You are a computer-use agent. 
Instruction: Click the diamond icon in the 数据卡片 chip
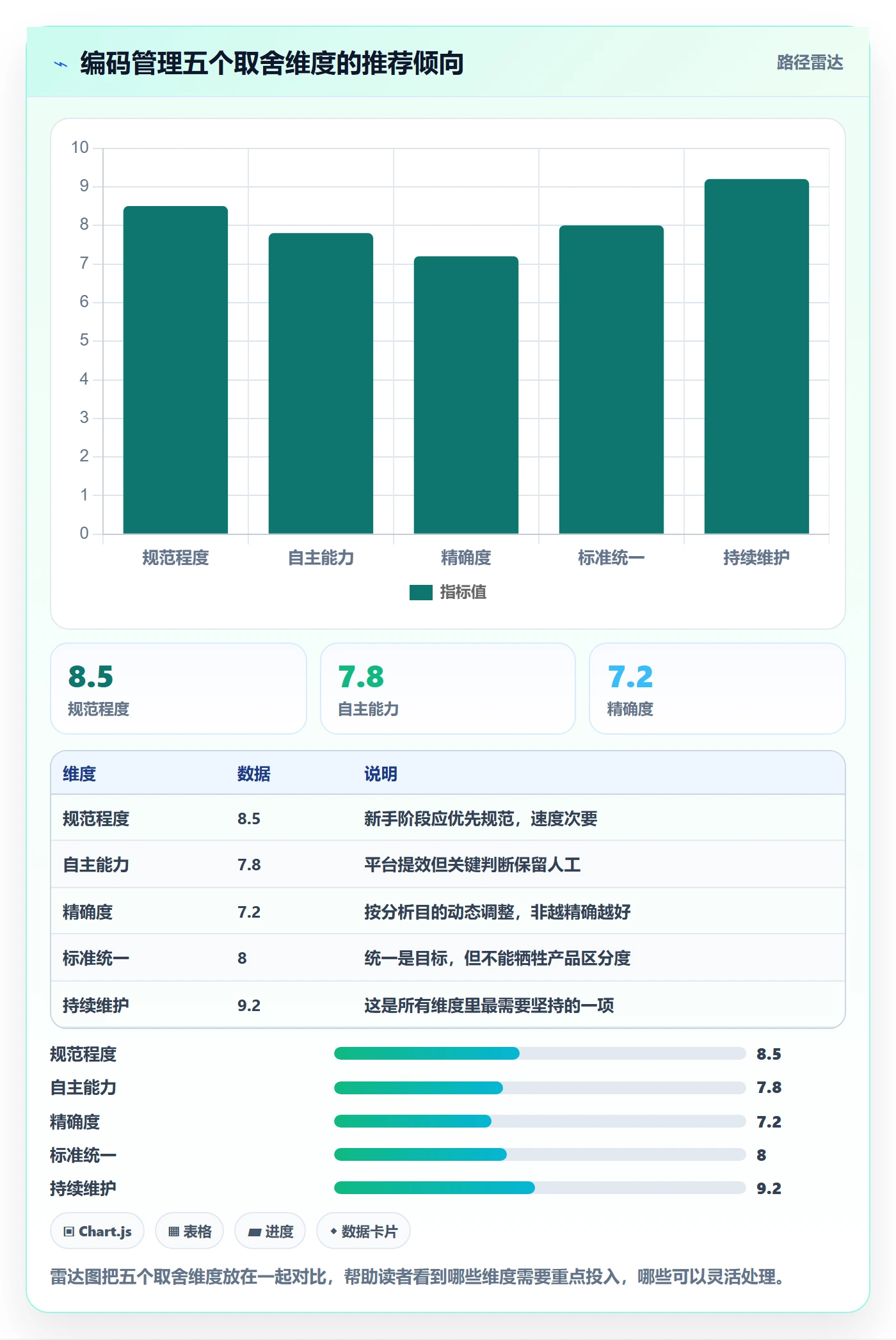[333, 1231]
